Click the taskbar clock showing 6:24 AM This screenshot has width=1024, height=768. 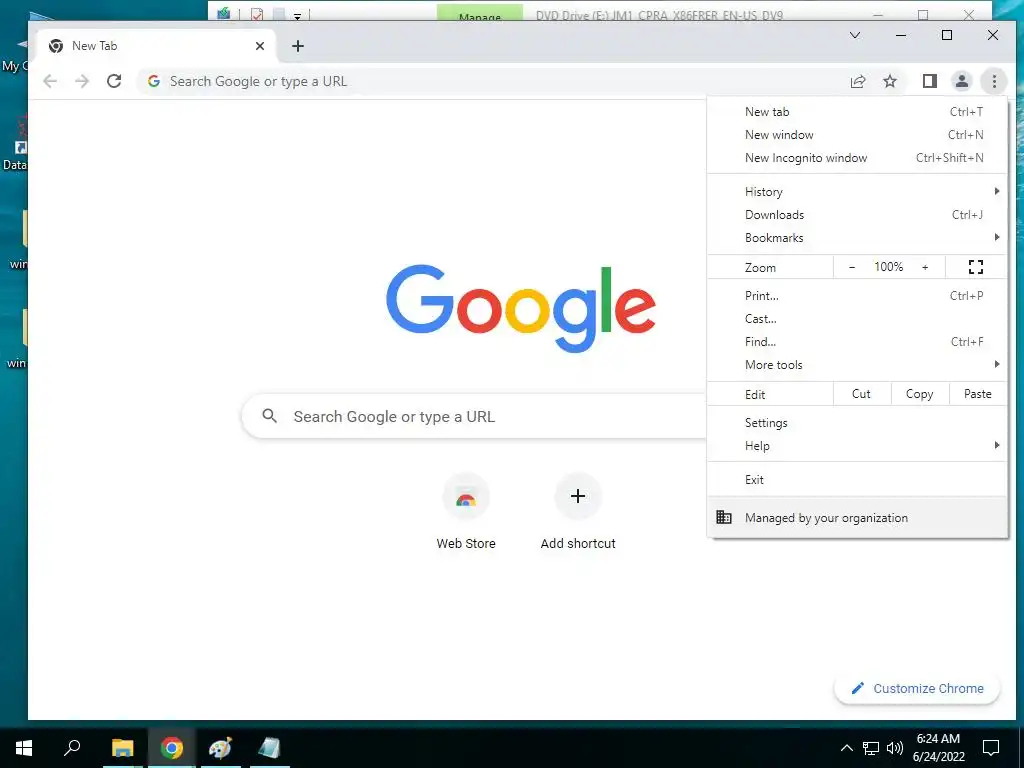pyautogui.click(x=938, y=748)
